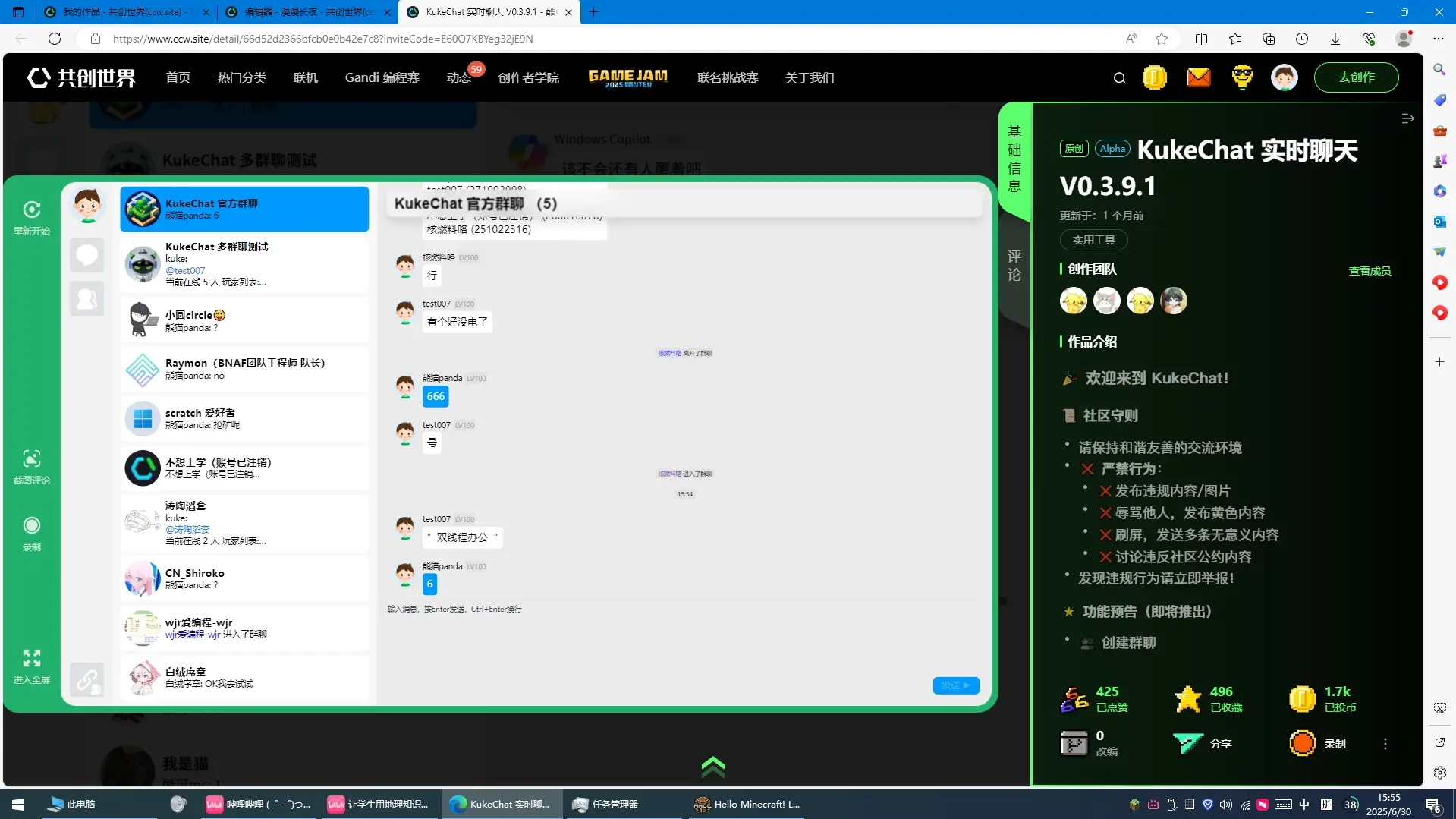Open the site search magnifier icon

coord(1119,77)
